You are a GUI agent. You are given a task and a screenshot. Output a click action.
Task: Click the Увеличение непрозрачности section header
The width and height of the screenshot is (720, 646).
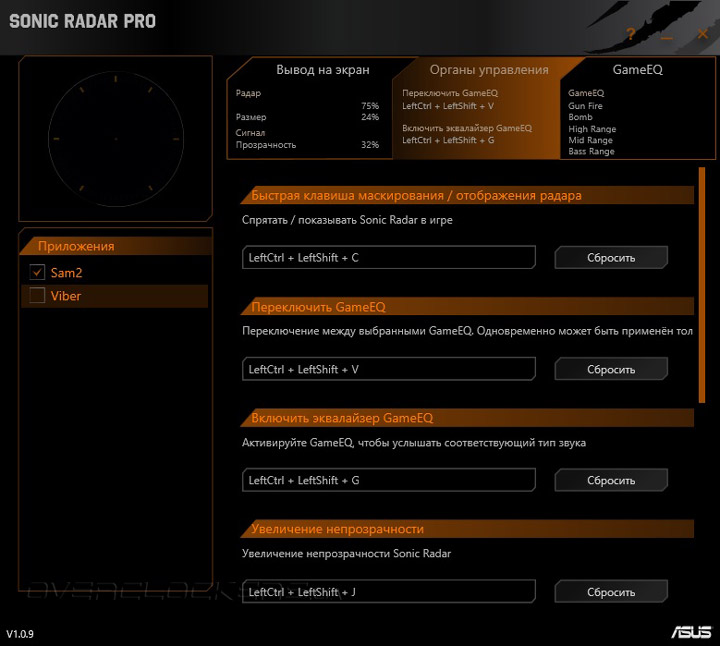(467, 529)
